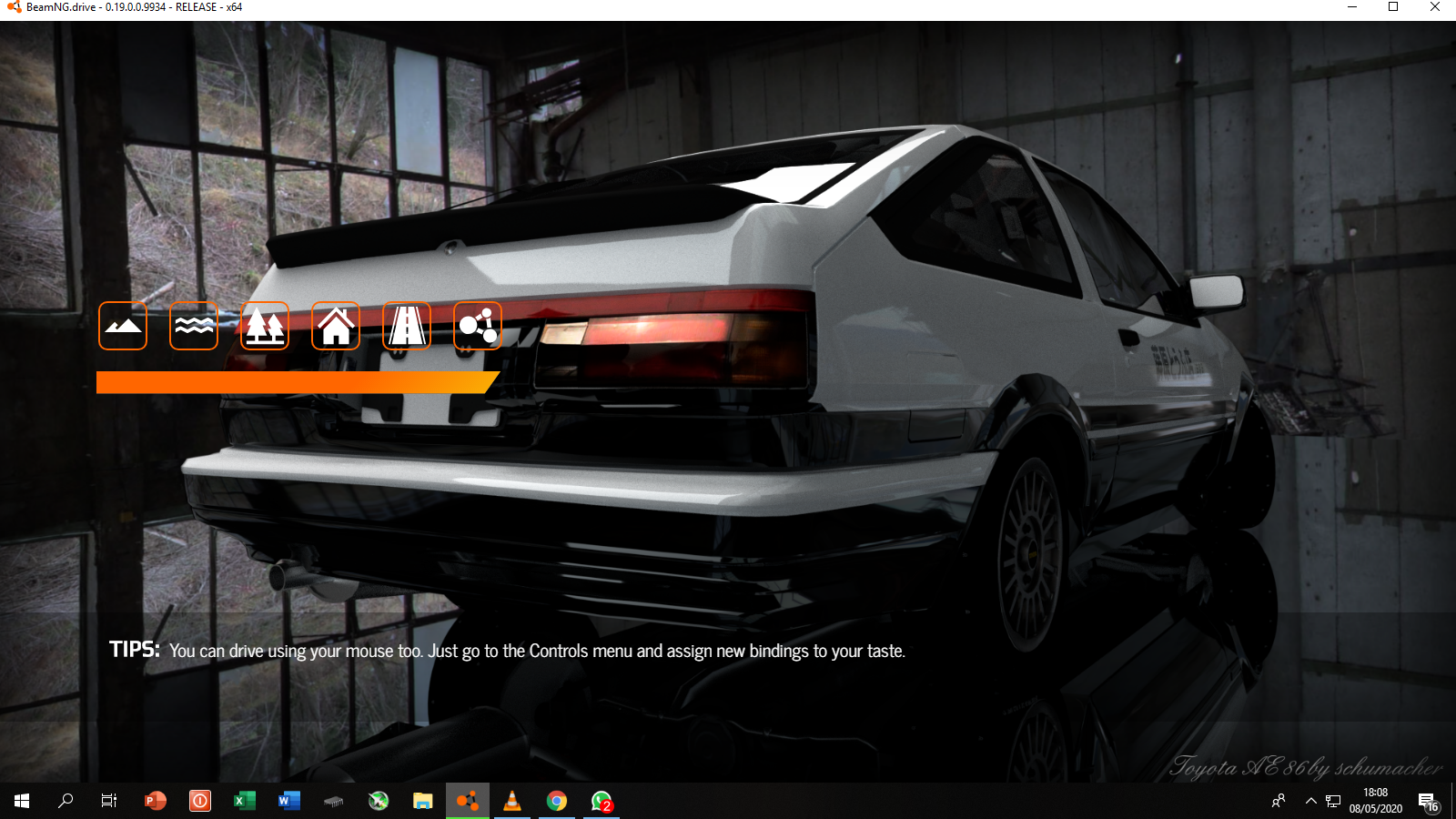1456x819 pixels.
Task: Close the BeamNG.drive window
Action: click(1435, 7)
